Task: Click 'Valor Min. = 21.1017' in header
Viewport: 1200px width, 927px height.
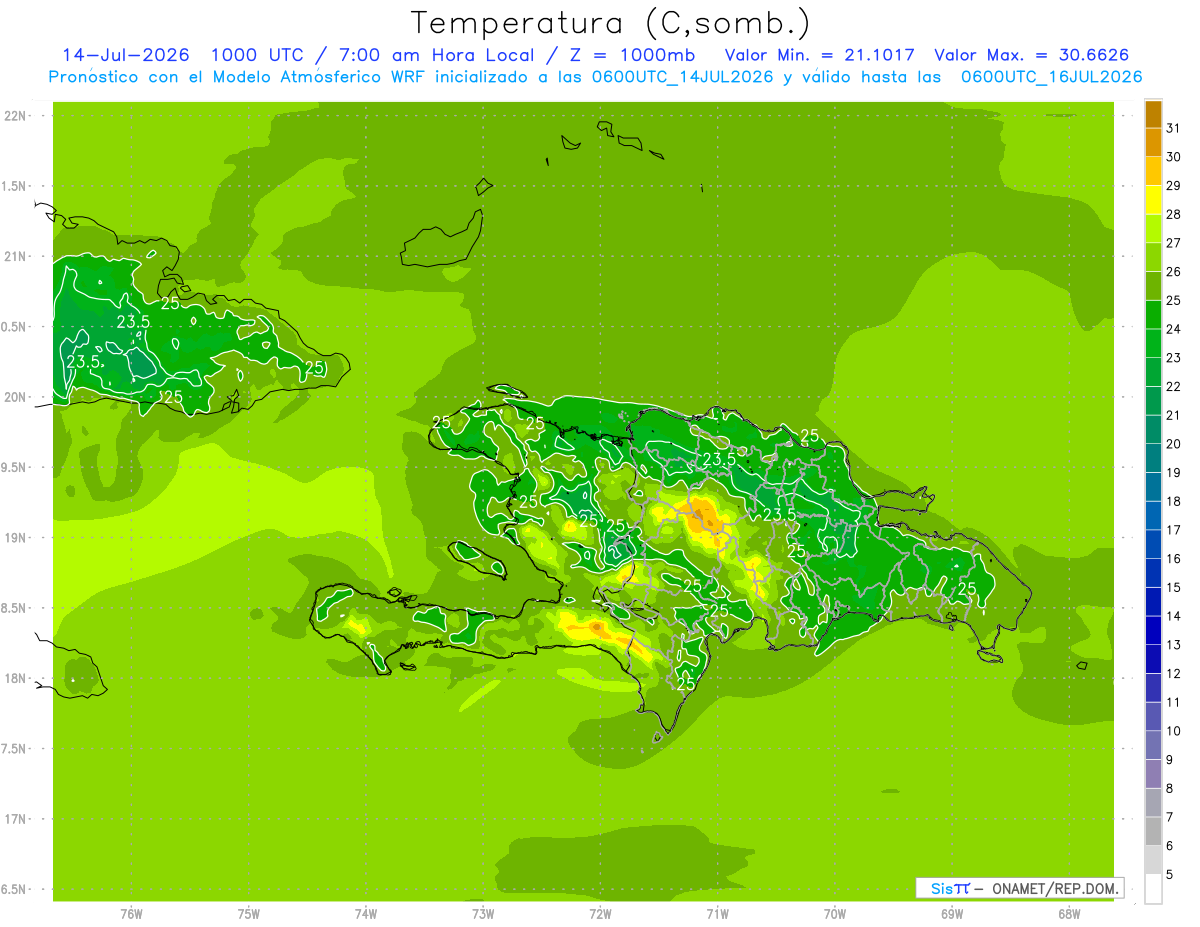Action: [819, 55]
